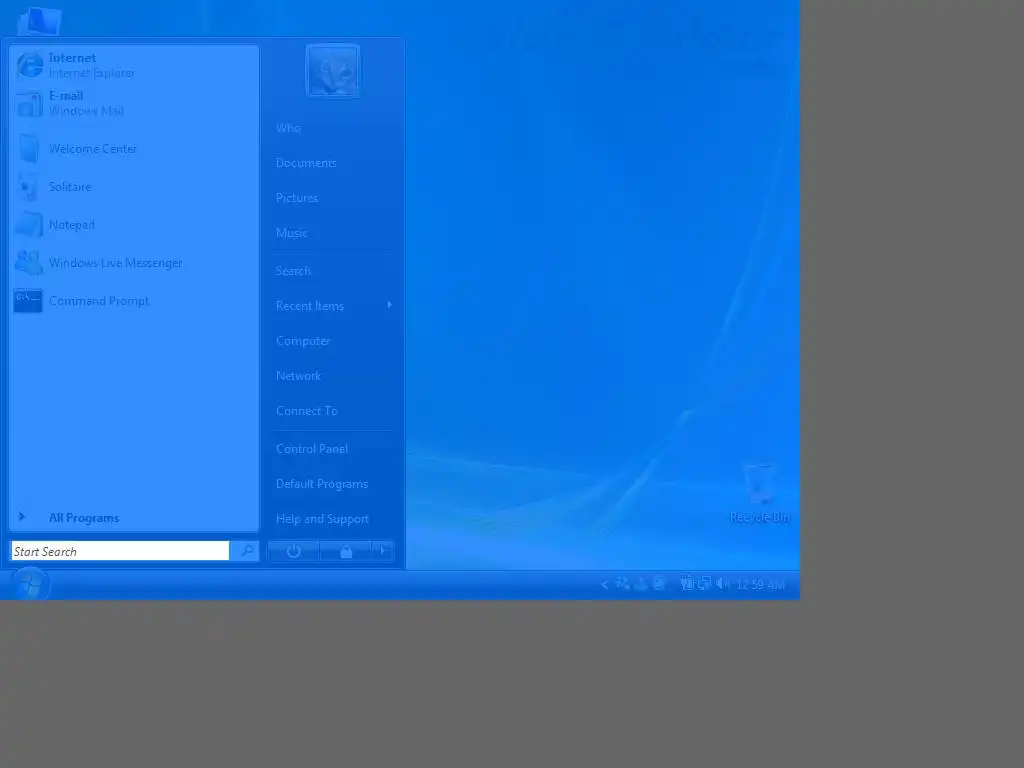Launch Windows Mail from the E-mail entry

(x=134, y=103)
